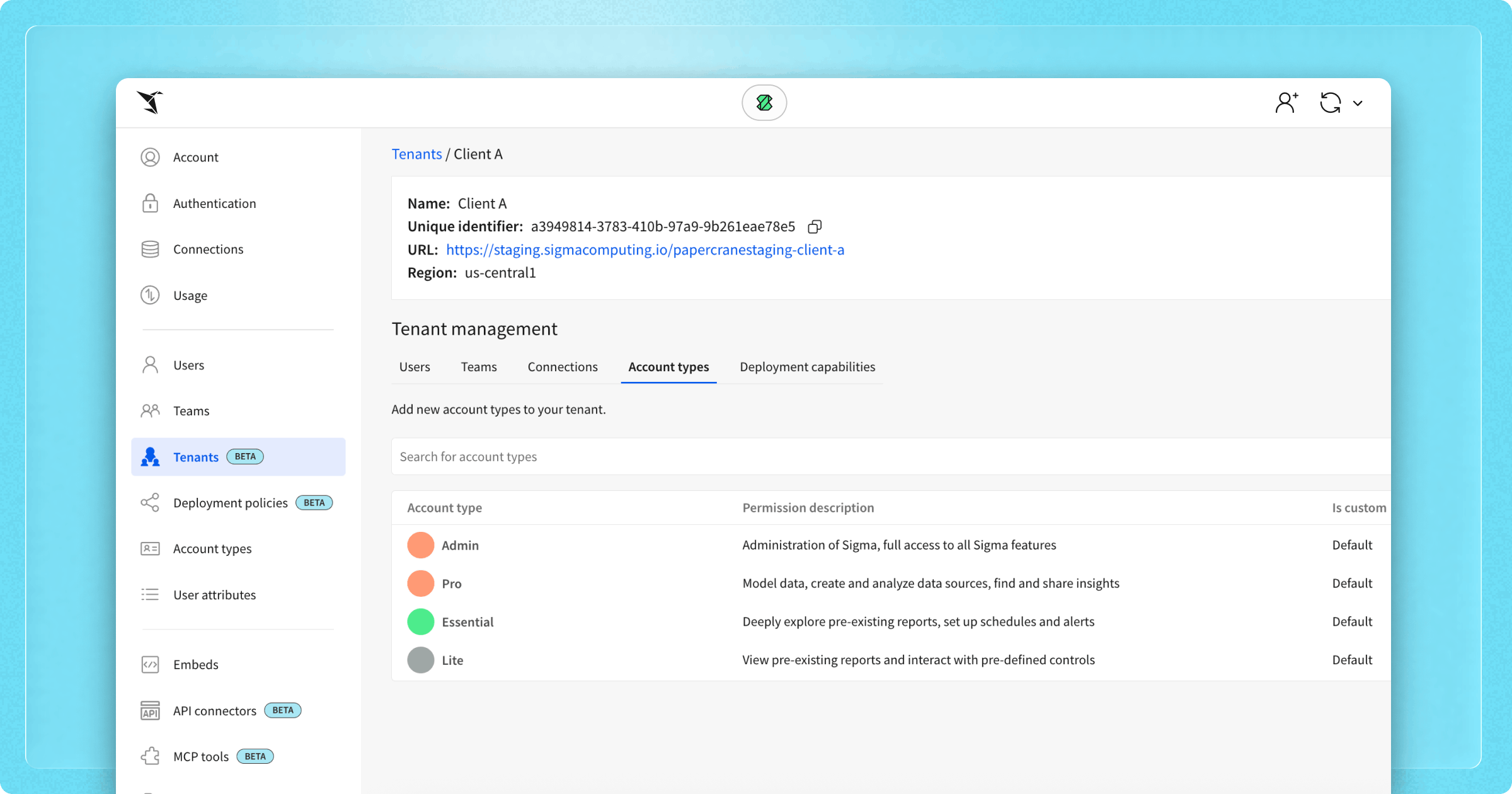1512x794 pixels.
Task: Open the papercranestaging-client-a staging URL
Action: pos(644,250)
